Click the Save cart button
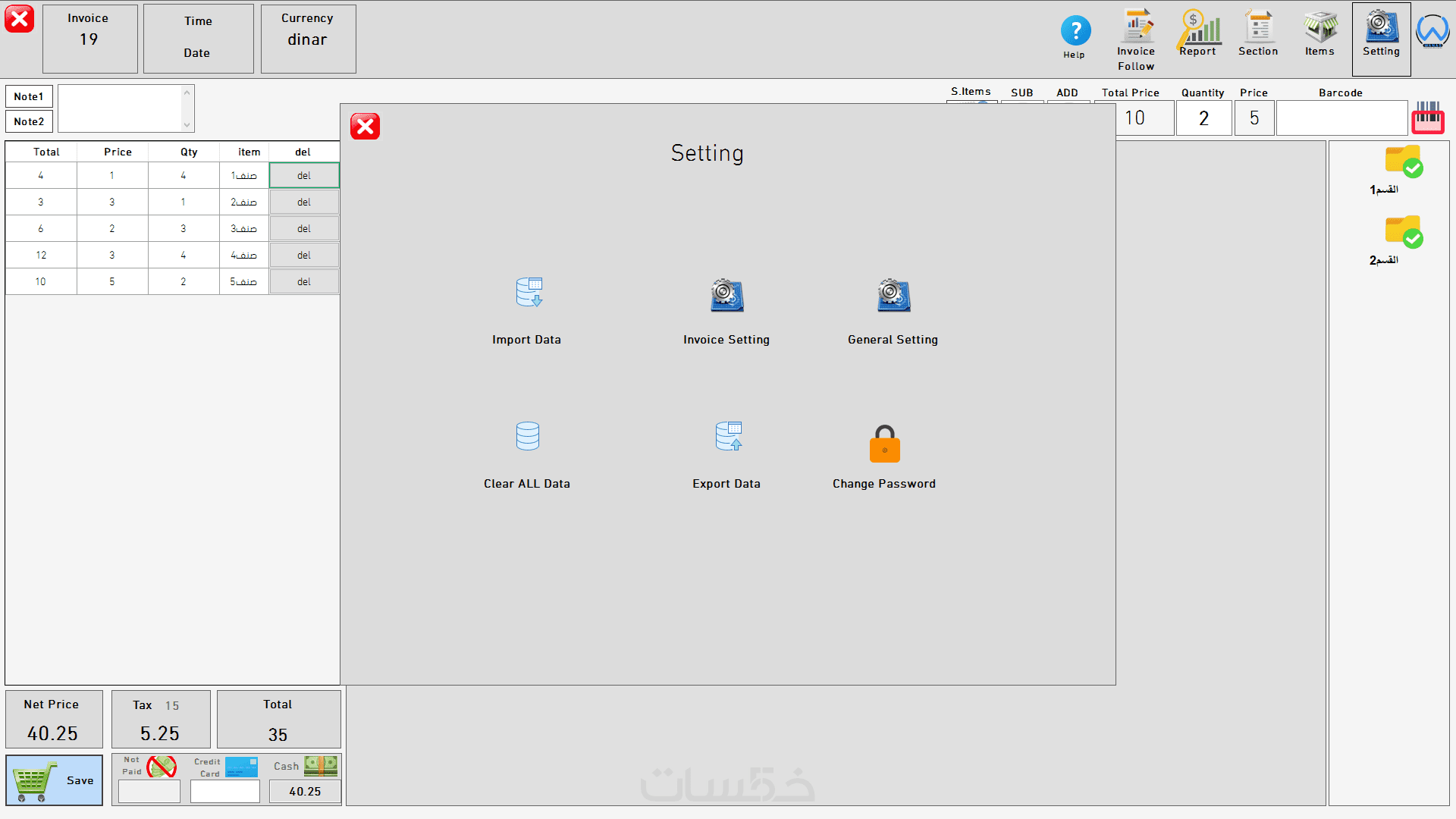Image resolution: width=1456 pixels, height=819 pixels. [55, 780]
